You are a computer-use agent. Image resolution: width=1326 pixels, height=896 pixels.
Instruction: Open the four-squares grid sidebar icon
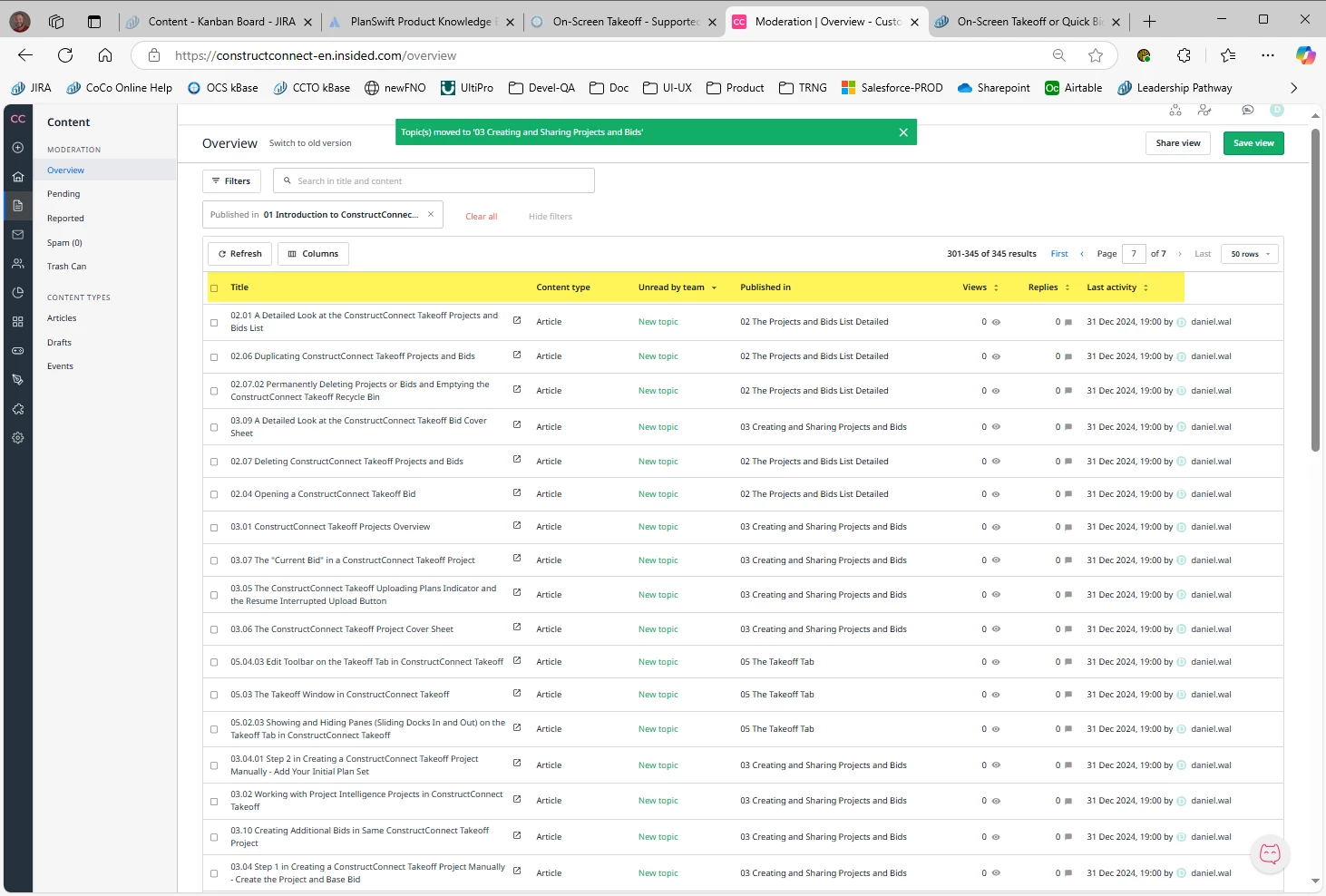17,322
